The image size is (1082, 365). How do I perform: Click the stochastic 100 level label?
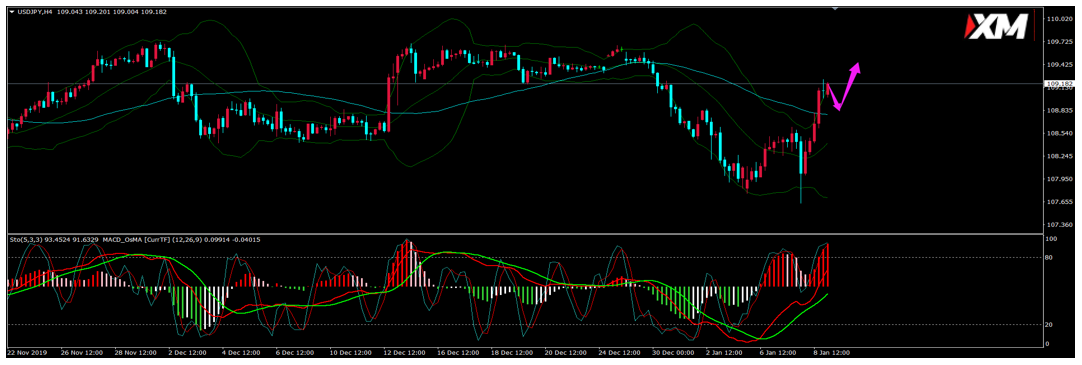[x=1052, y=239]
